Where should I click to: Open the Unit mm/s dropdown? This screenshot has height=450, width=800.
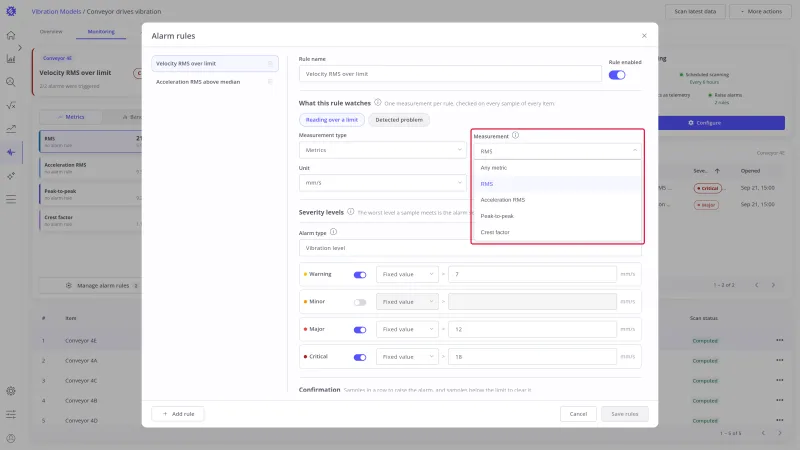[382, 183]
